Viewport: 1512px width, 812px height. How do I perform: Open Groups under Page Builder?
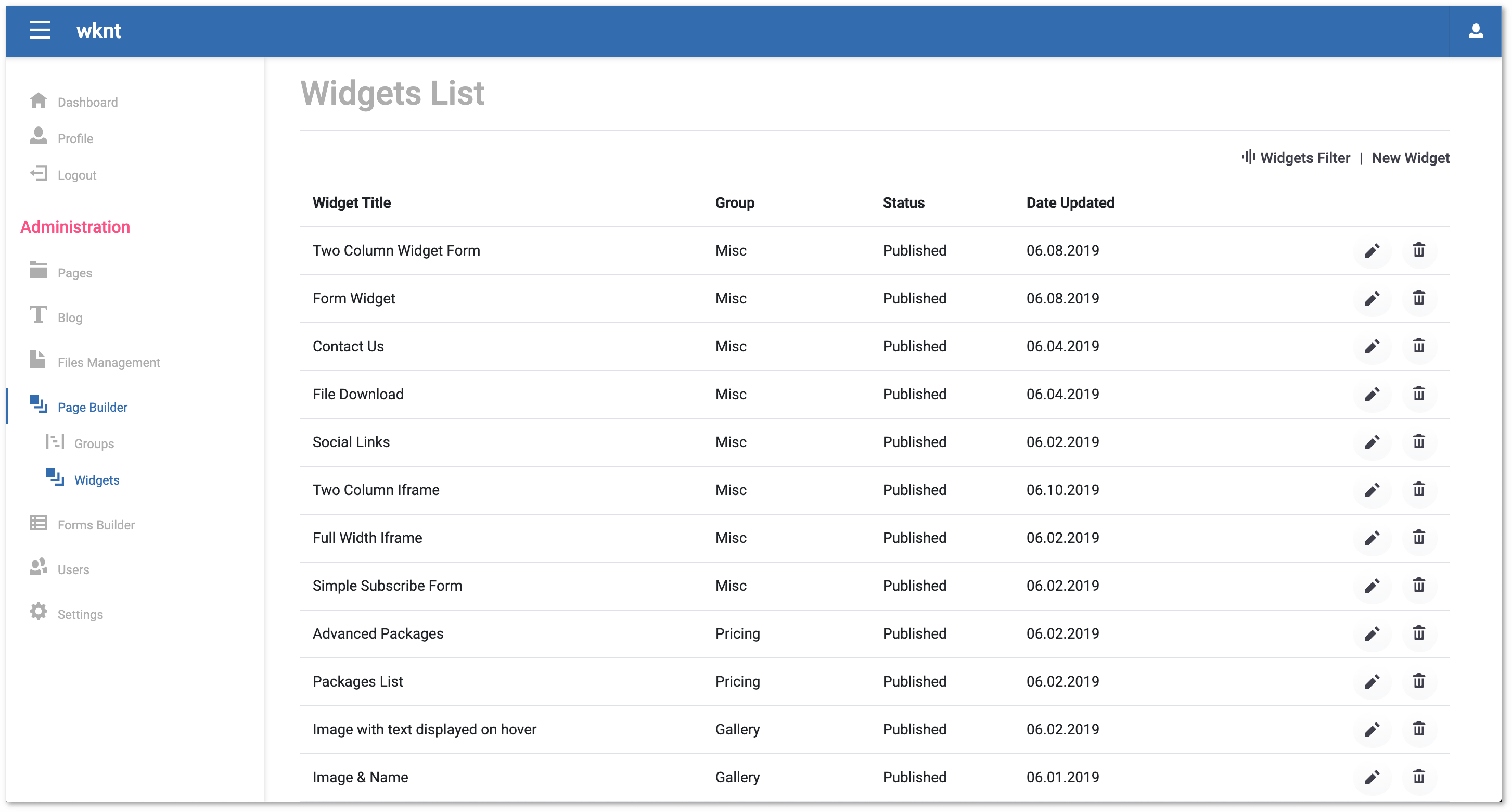[x=80, y=442]
